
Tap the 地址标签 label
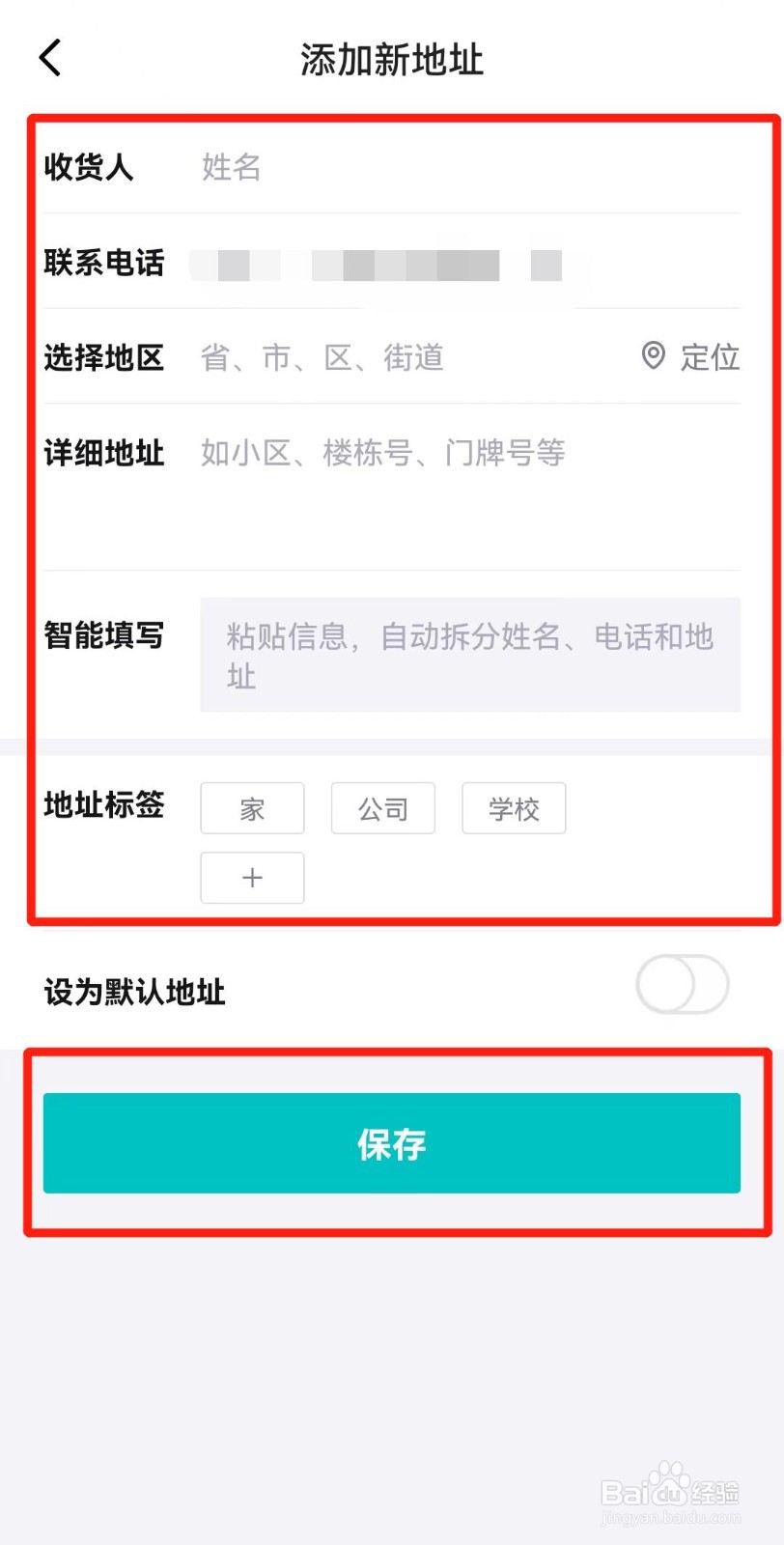[x=104, y=804]
